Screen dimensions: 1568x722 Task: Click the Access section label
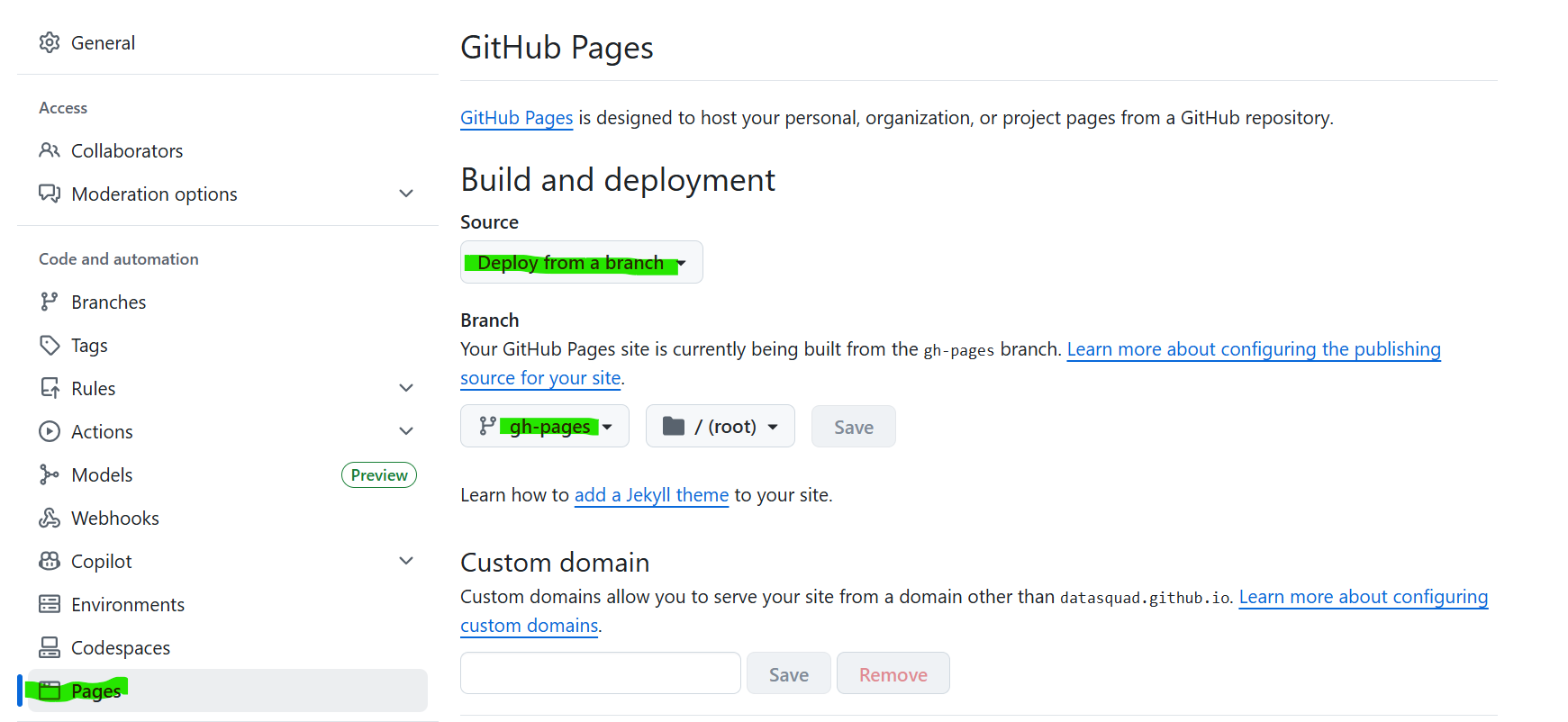click(x=63, y=108)
